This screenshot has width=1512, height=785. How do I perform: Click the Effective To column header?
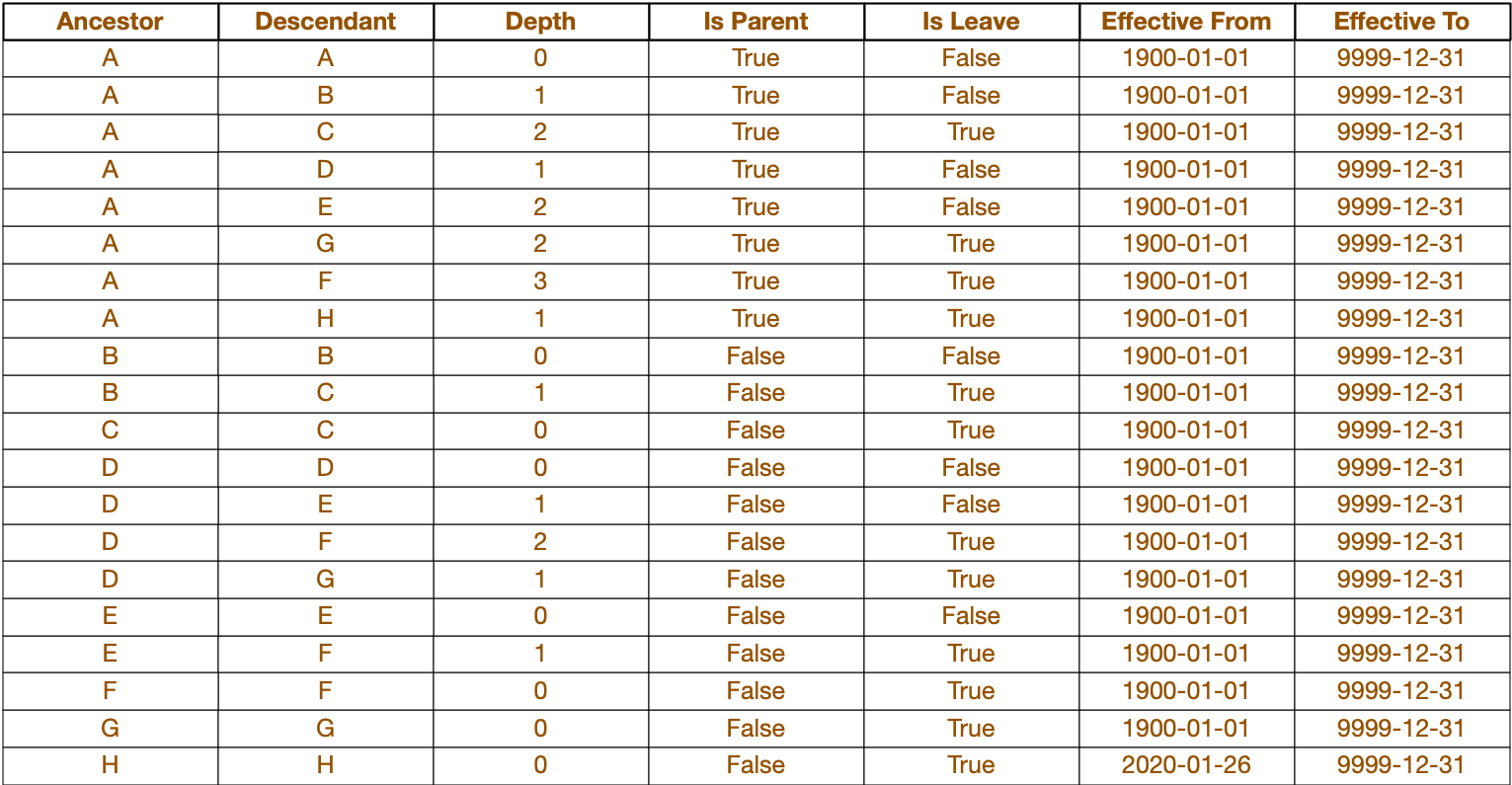[1400, 22]
